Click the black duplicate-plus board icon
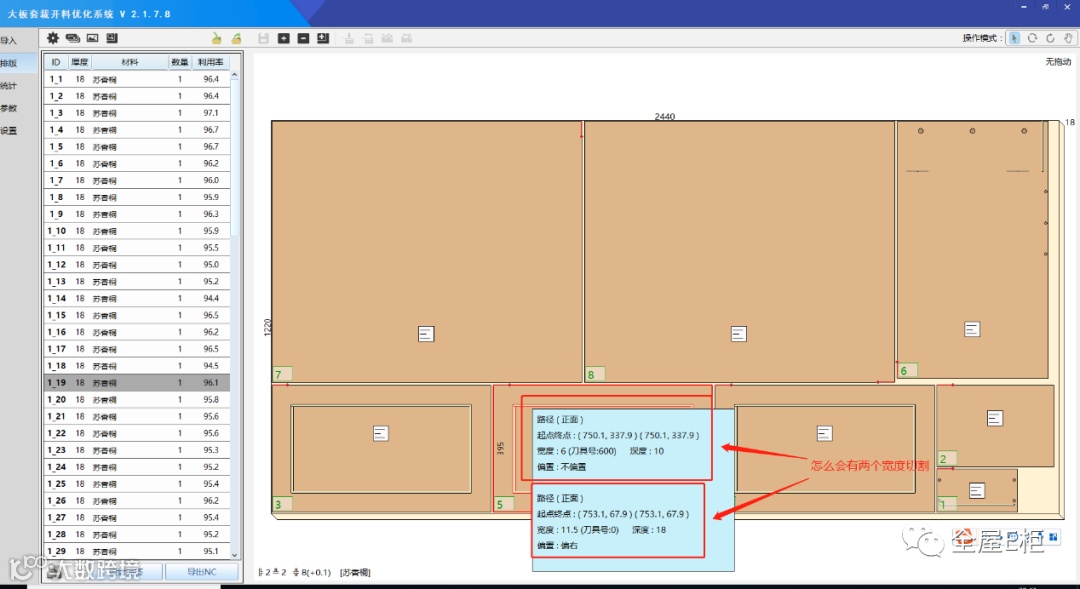This screenshot has height=589, width=1080. [x=323, y=39]
